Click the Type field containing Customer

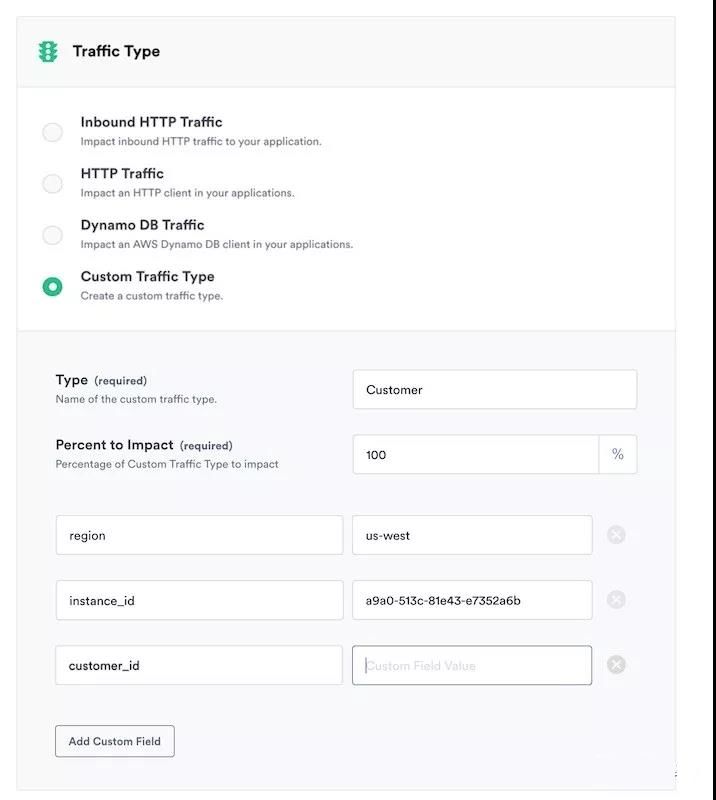[494, 389]
